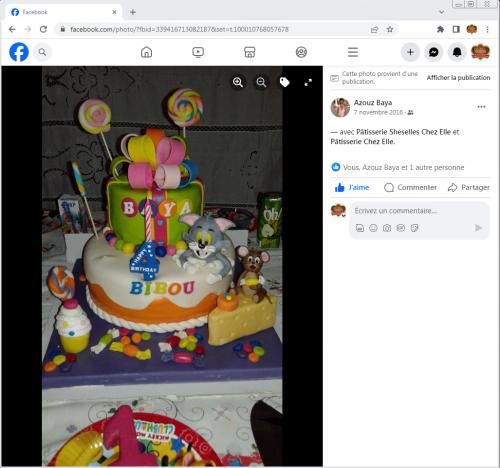This screenshot has width=500, height=468.
Task: Click the Commenter button
Action: (410, 187)
